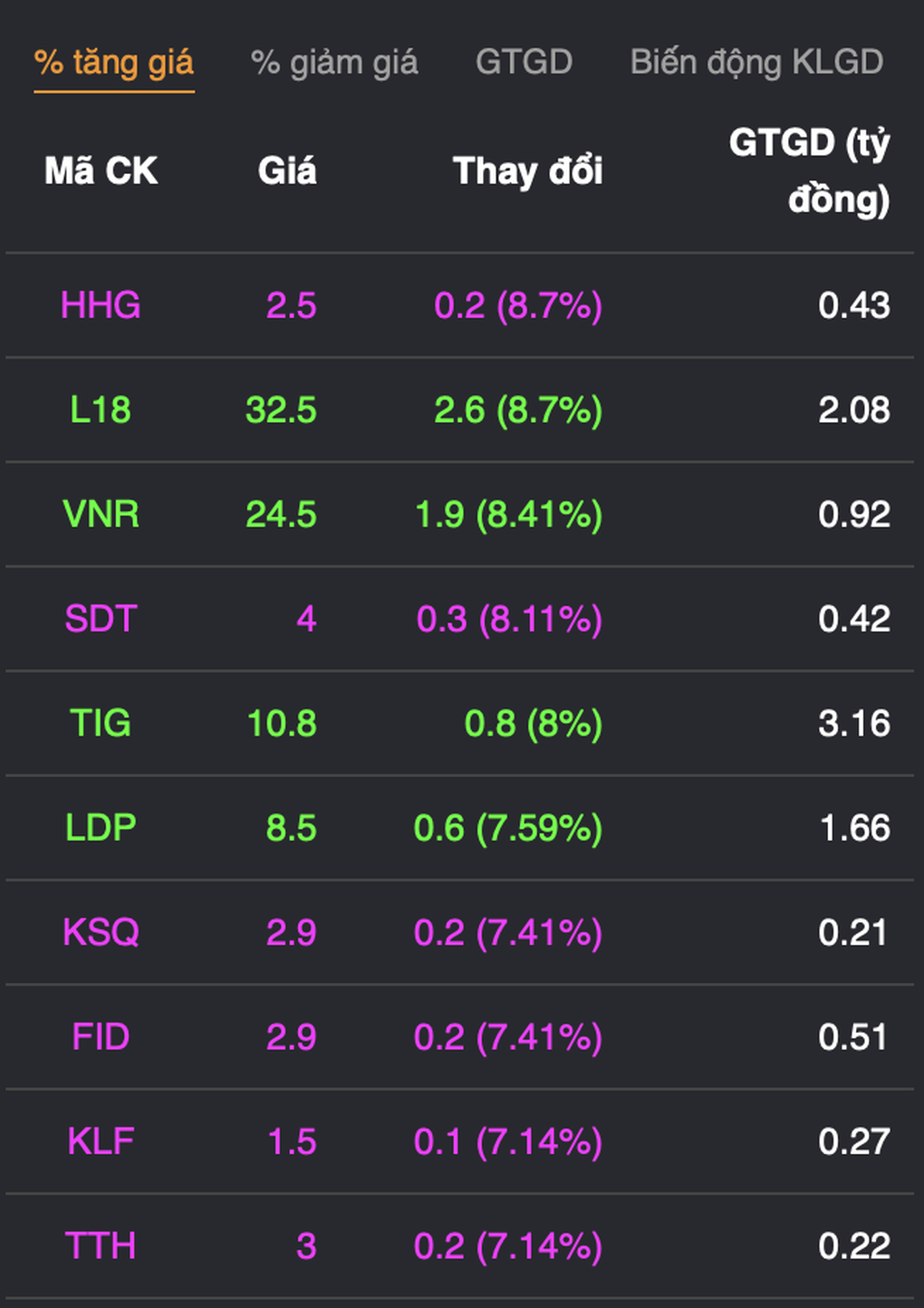
Task: Open the GTGD tab
Action: [x=524, y=63]
